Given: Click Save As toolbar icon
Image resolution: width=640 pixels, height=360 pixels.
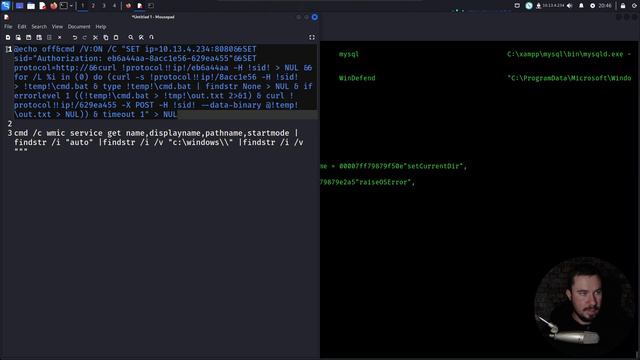Looking at the screenshot, I should tap(39, 38).
